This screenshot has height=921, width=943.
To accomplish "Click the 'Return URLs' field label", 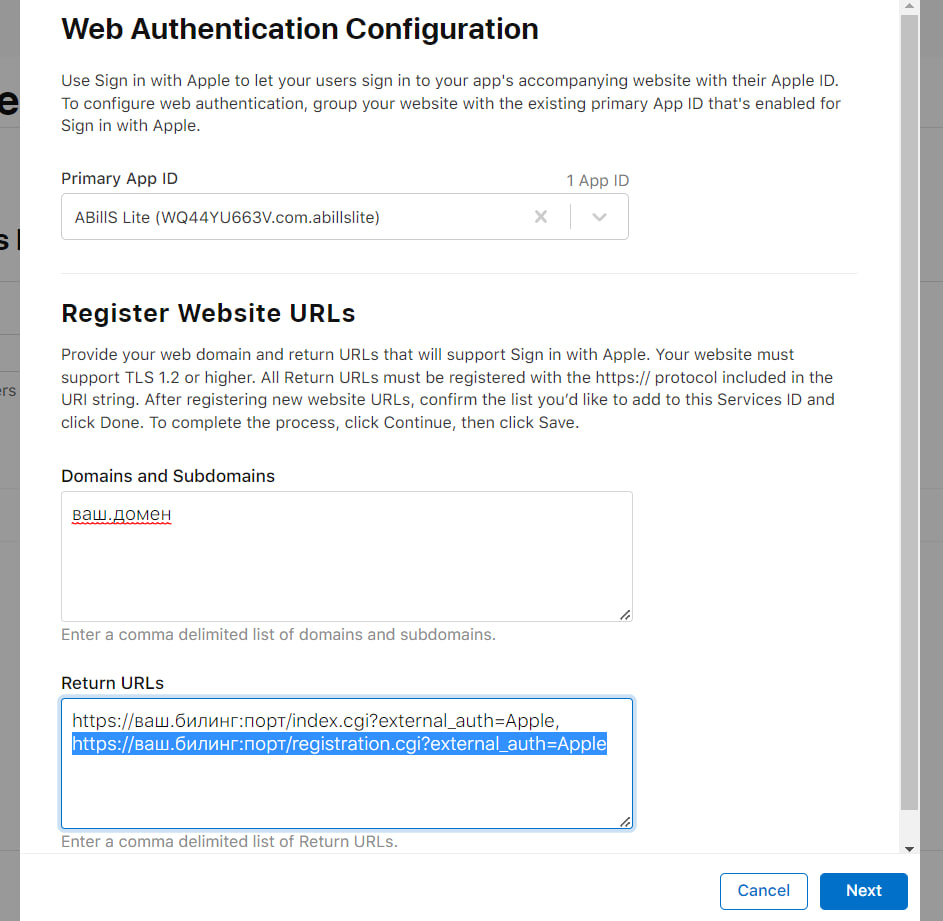I will point(113,683).
